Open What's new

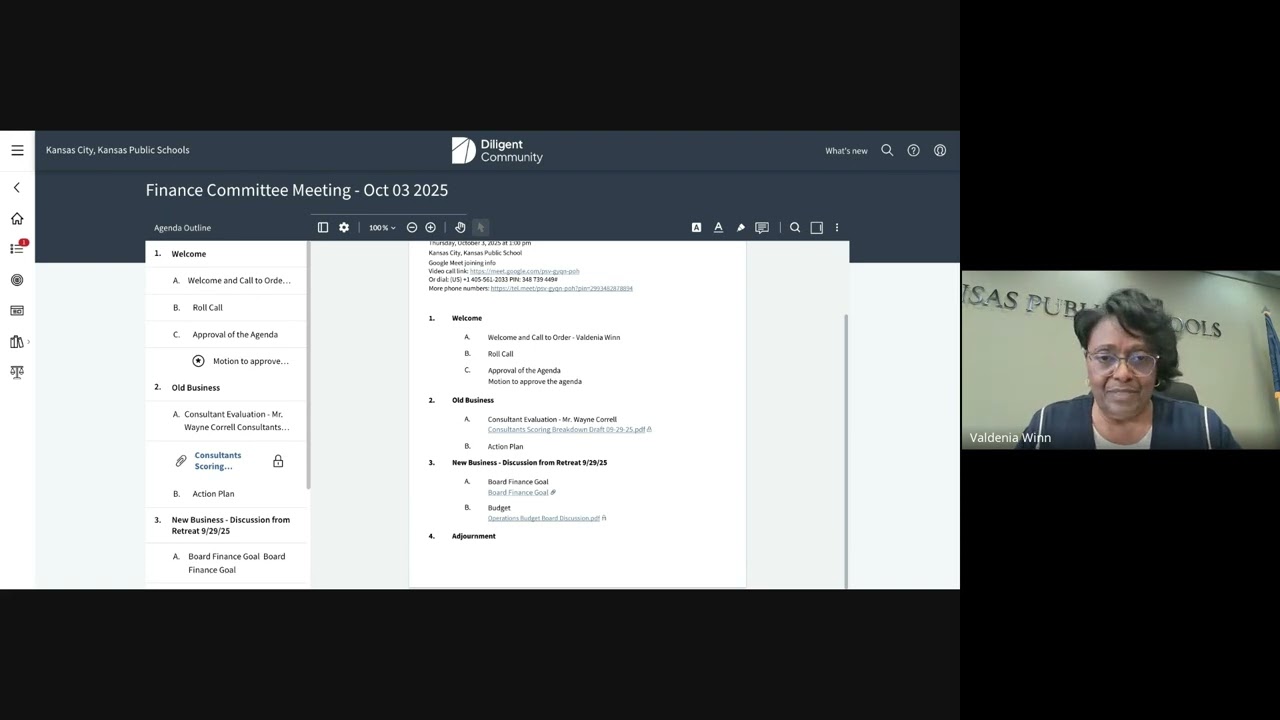point(846,151)
